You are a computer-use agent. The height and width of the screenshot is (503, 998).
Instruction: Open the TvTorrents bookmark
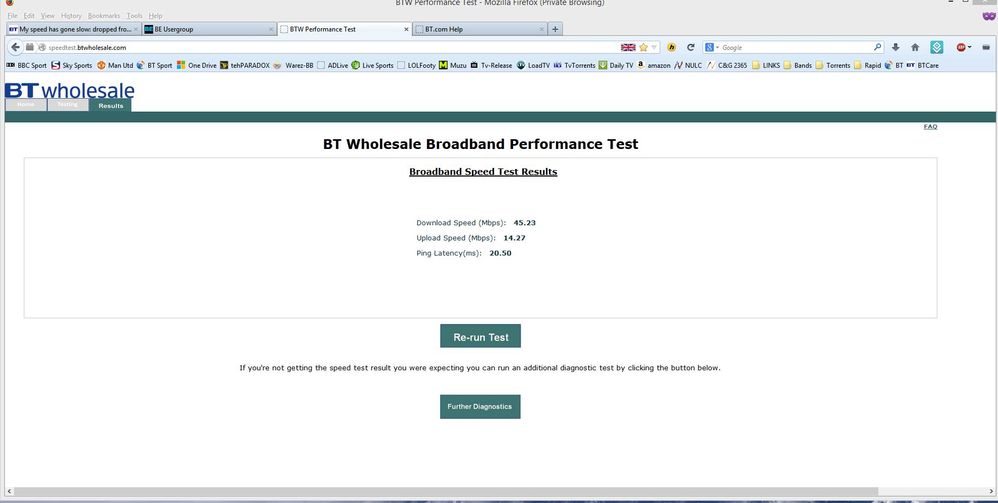coord(574,65)
